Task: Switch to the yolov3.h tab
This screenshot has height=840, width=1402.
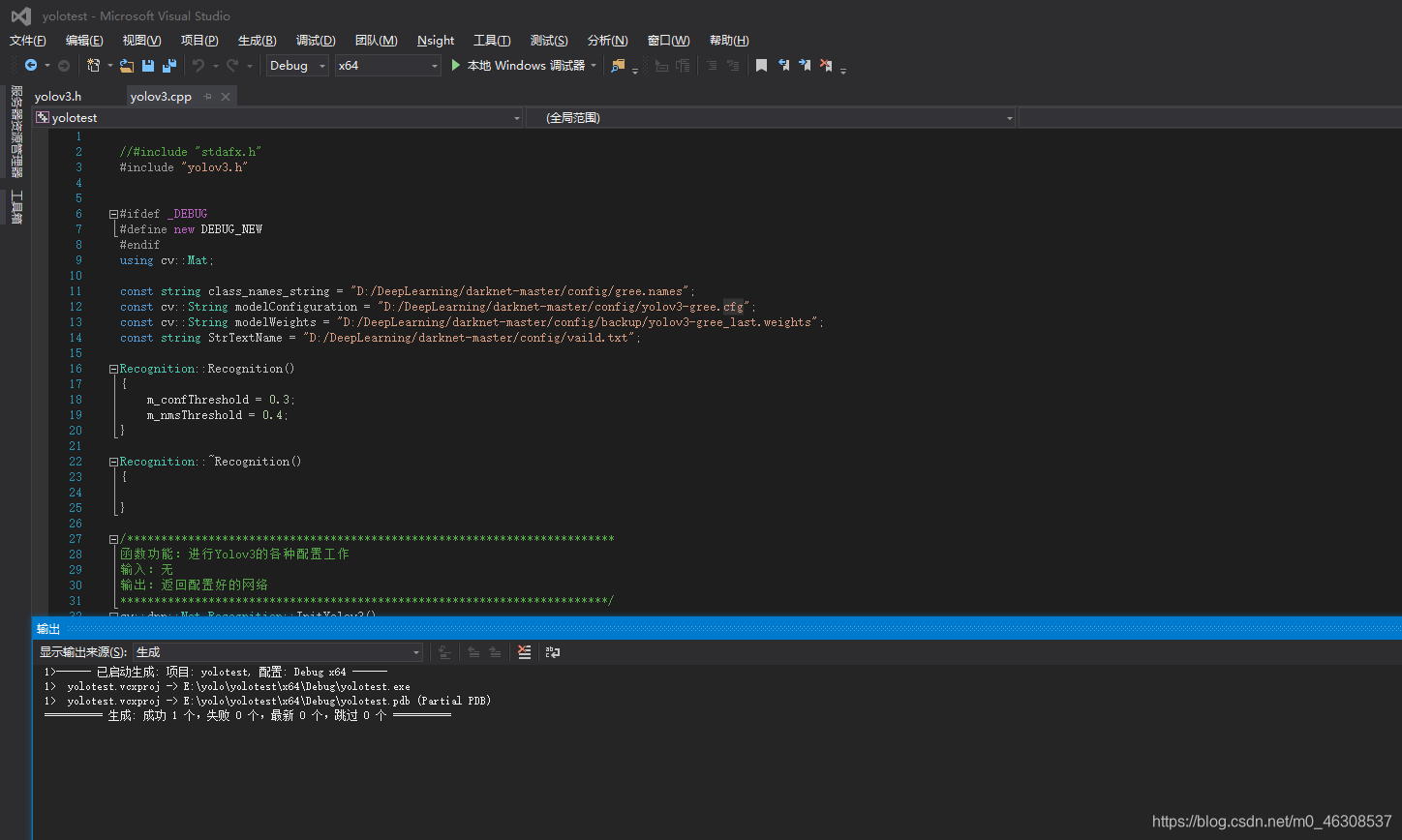Action: click(x=58, y=97)
